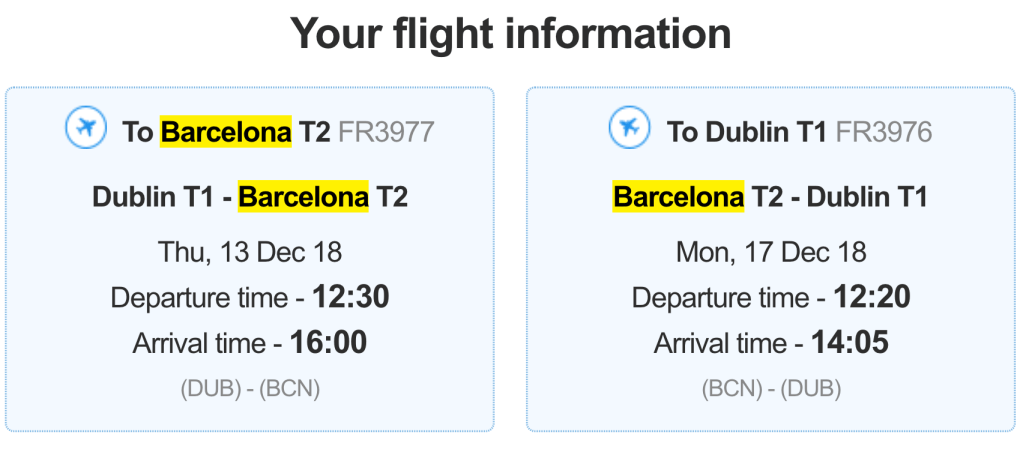The height and width of the screenshot is (449, 1023).
Task: Click the plane icon beside To Barcelona T2
Action: click(x=86, y=128)
